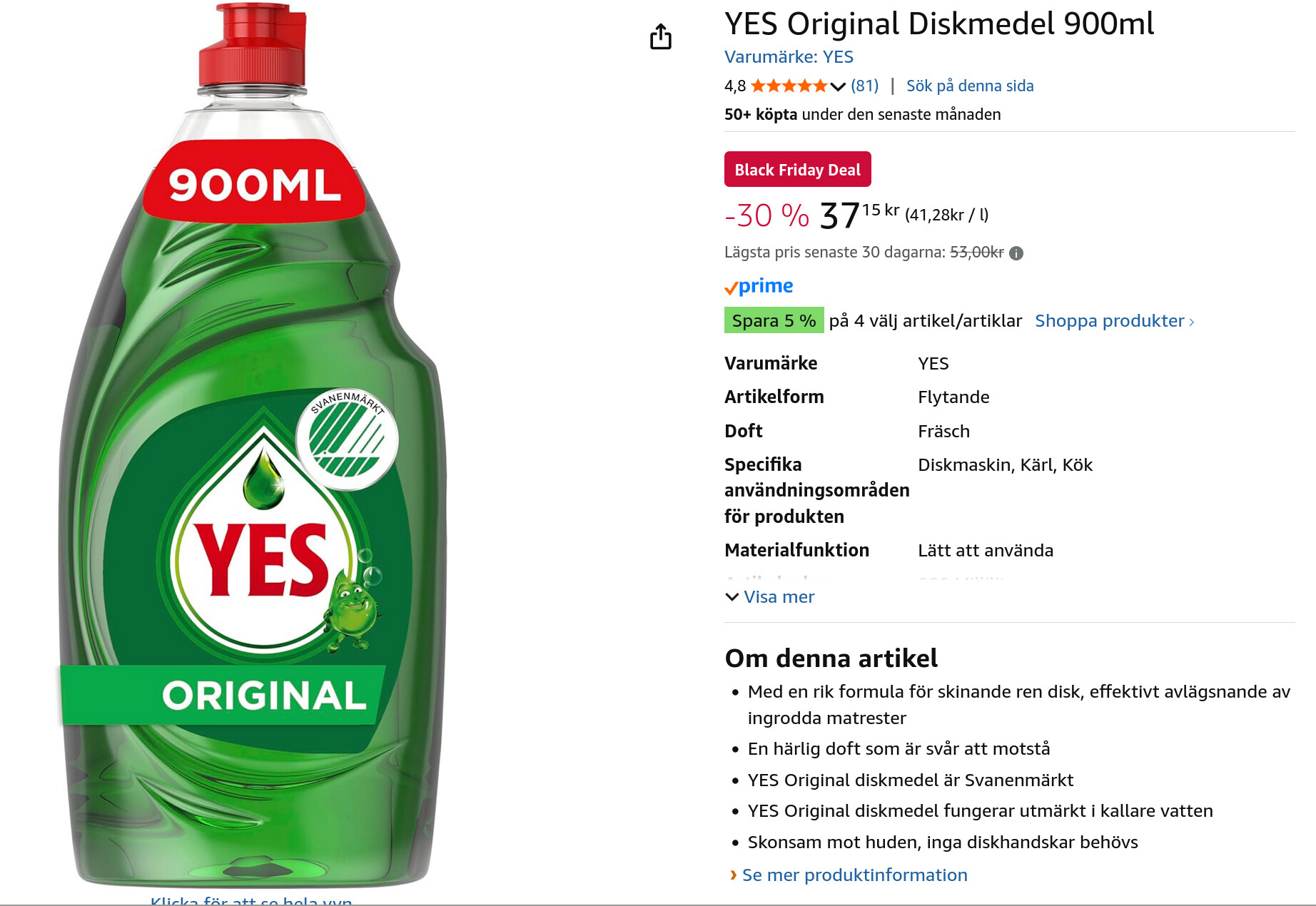Click the share icon beside product image

[x=661, y=36]
